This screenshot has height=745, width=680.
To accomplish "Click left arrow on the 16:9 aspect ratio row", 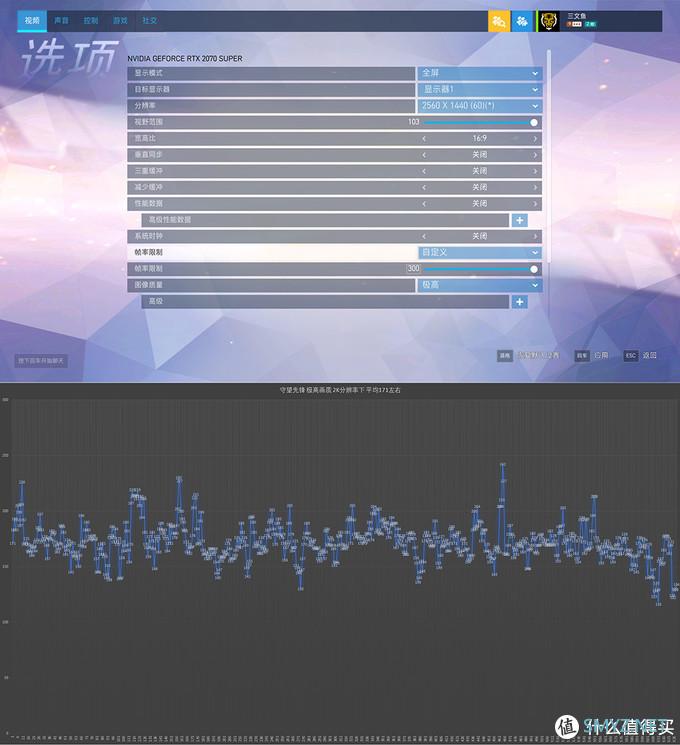I will tap(424, 139).
